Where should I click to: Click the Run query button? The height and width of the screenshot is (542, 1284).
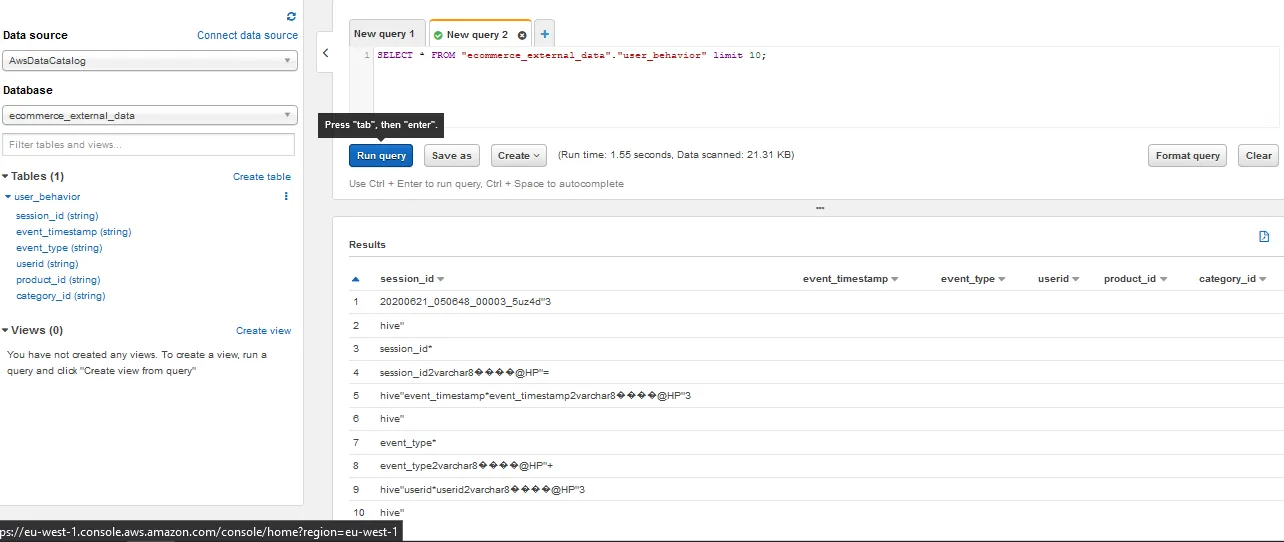[381, 156]
